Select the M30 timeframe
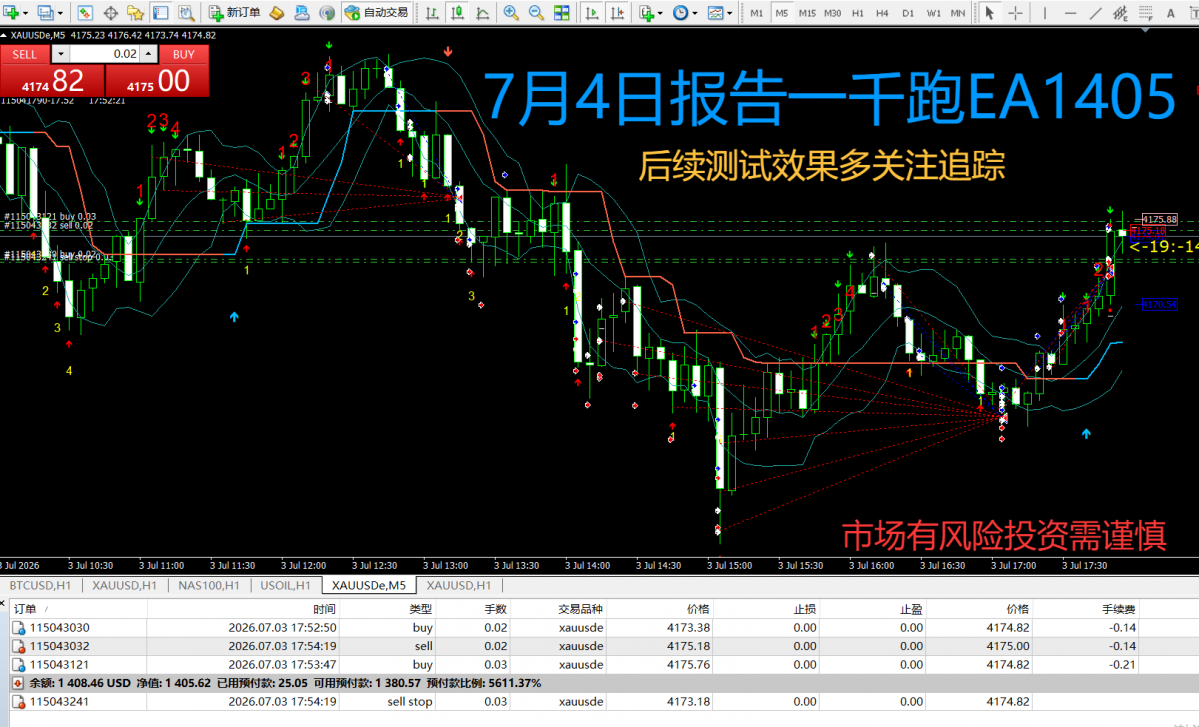 833,13
